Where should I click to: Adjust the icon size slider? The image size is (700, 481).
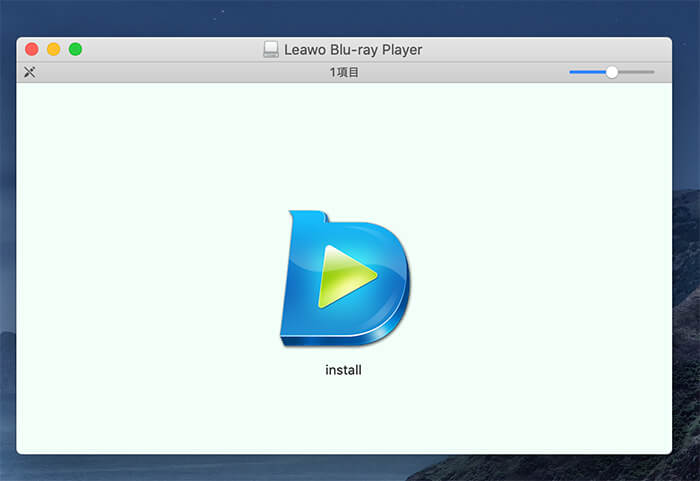point(612,72)
